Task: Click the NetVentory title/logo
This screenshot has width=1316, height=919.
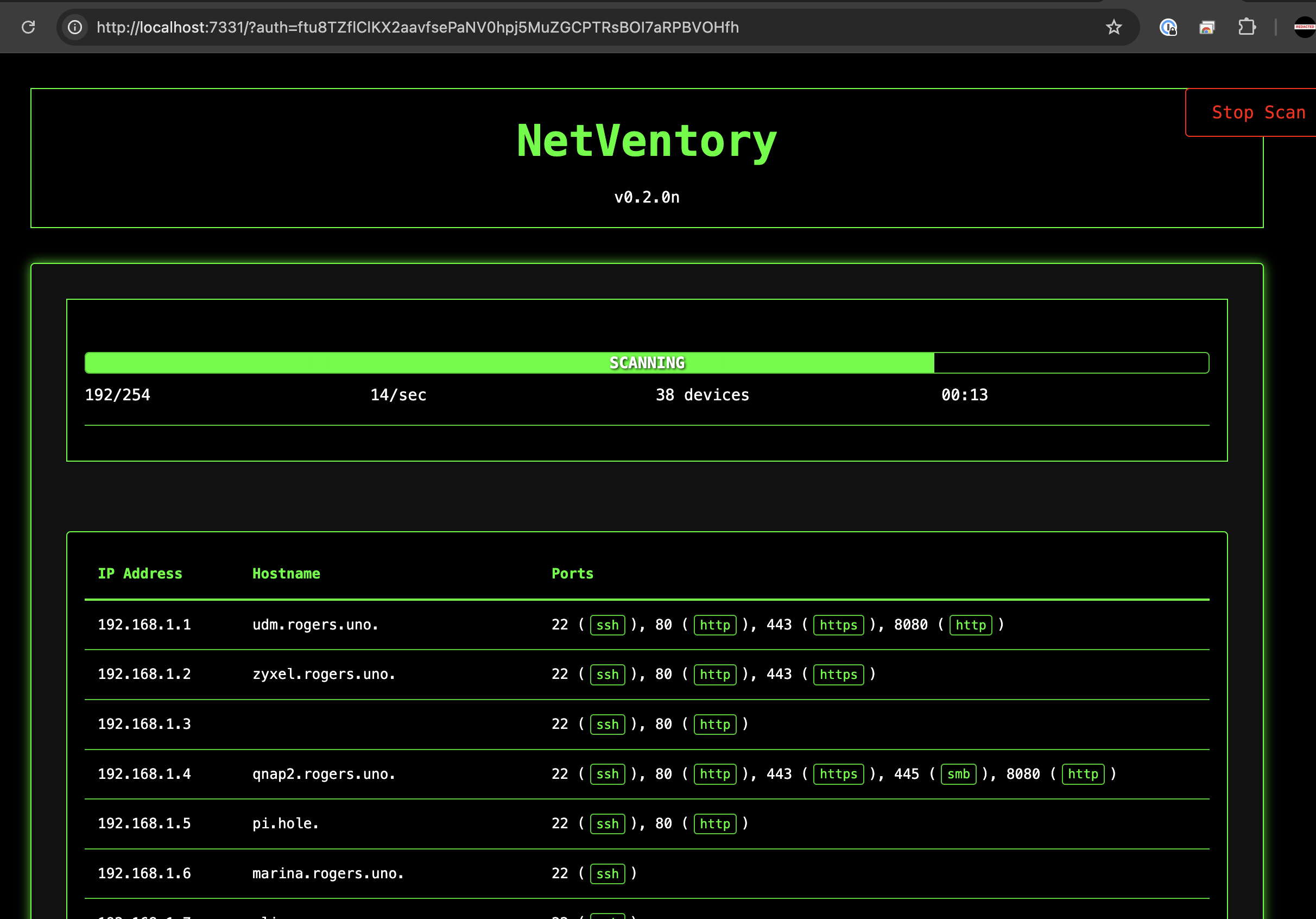Action: 647,141
